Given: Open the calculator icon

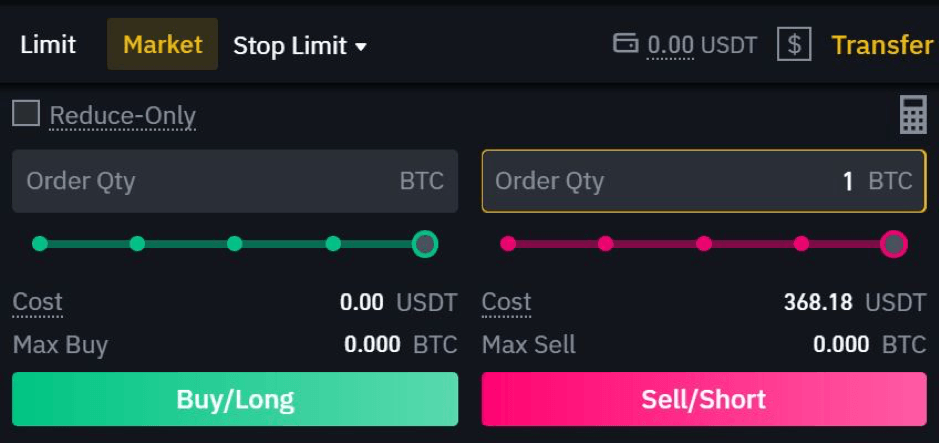Looking at the screenshot, I should [x=913, y=115].
